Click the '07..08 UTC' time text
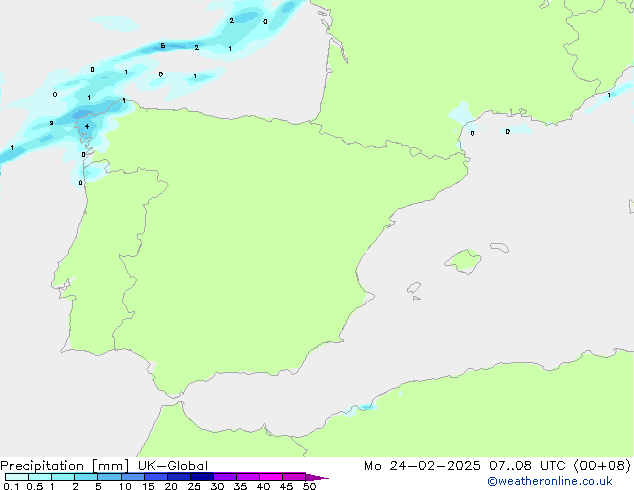 pyautogui.click(x=527, y=466)
